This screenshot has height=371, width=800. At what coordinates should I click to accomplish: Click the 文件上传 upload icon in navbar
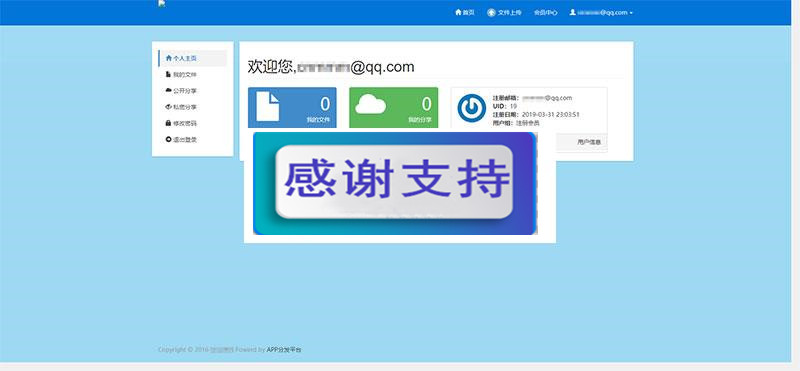coord(491,12)
